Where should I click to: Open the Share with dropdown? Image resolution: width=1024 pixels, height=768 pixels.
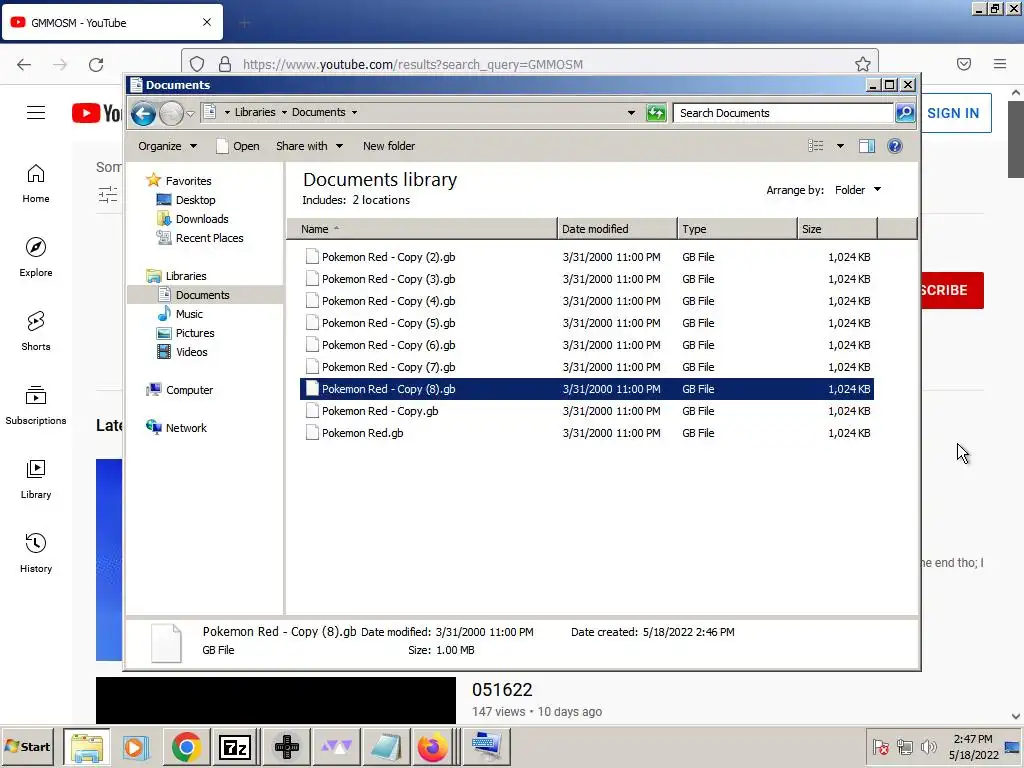[x=309, y=146]
